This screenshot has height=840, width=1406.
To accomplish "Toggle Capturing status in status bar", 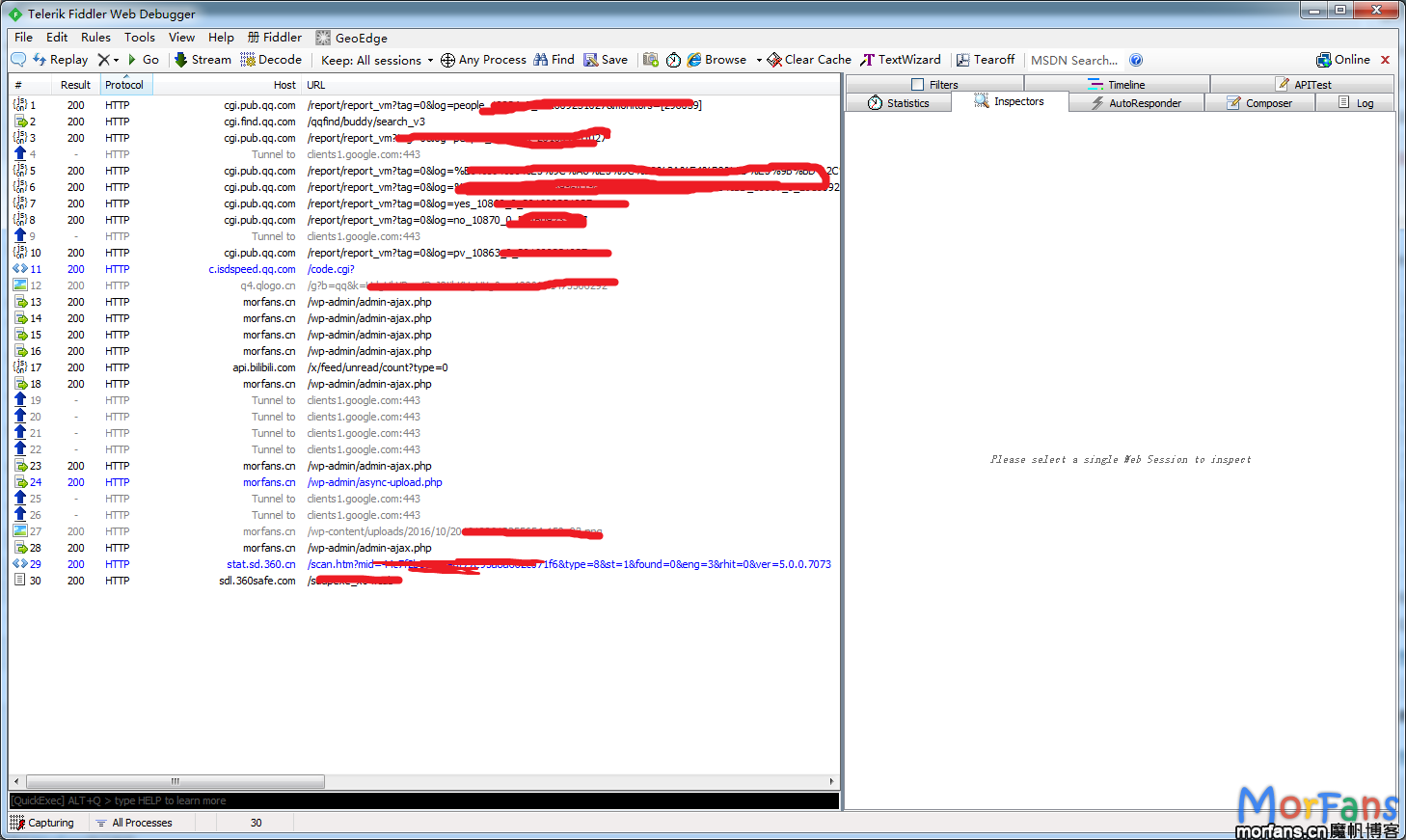I will [42, 823].
